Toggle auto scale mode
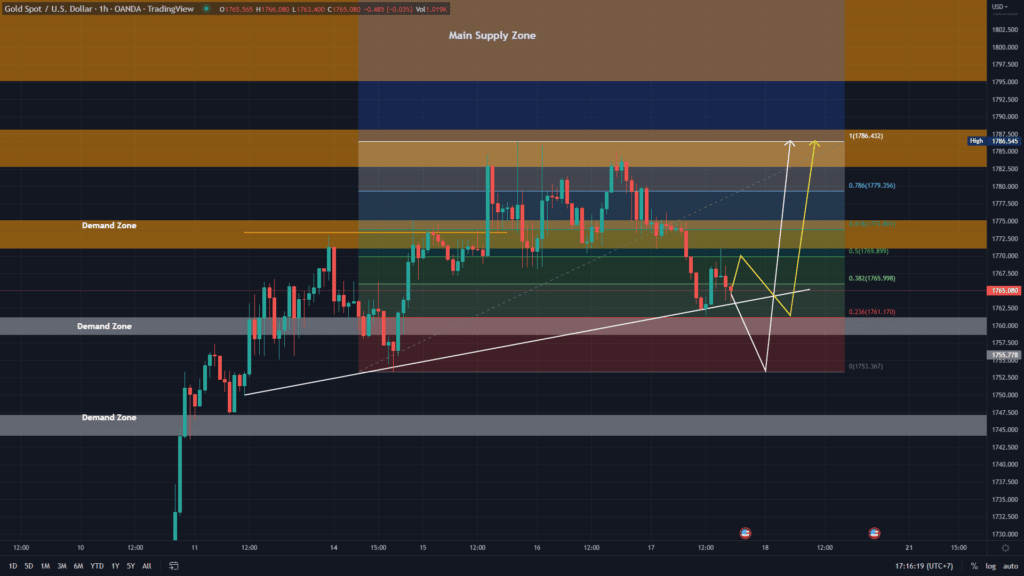 [1008, 566]
